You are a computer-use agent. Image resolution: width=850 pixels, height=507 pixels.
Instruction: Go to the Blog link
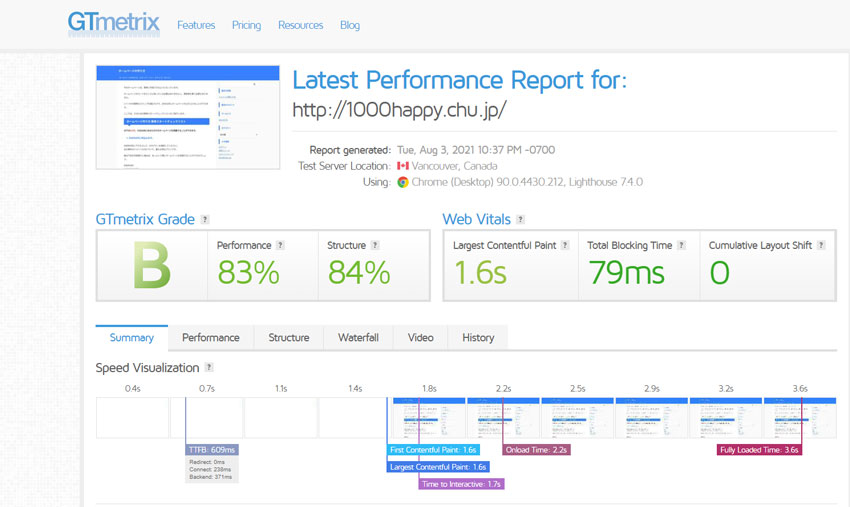point(350,25)
